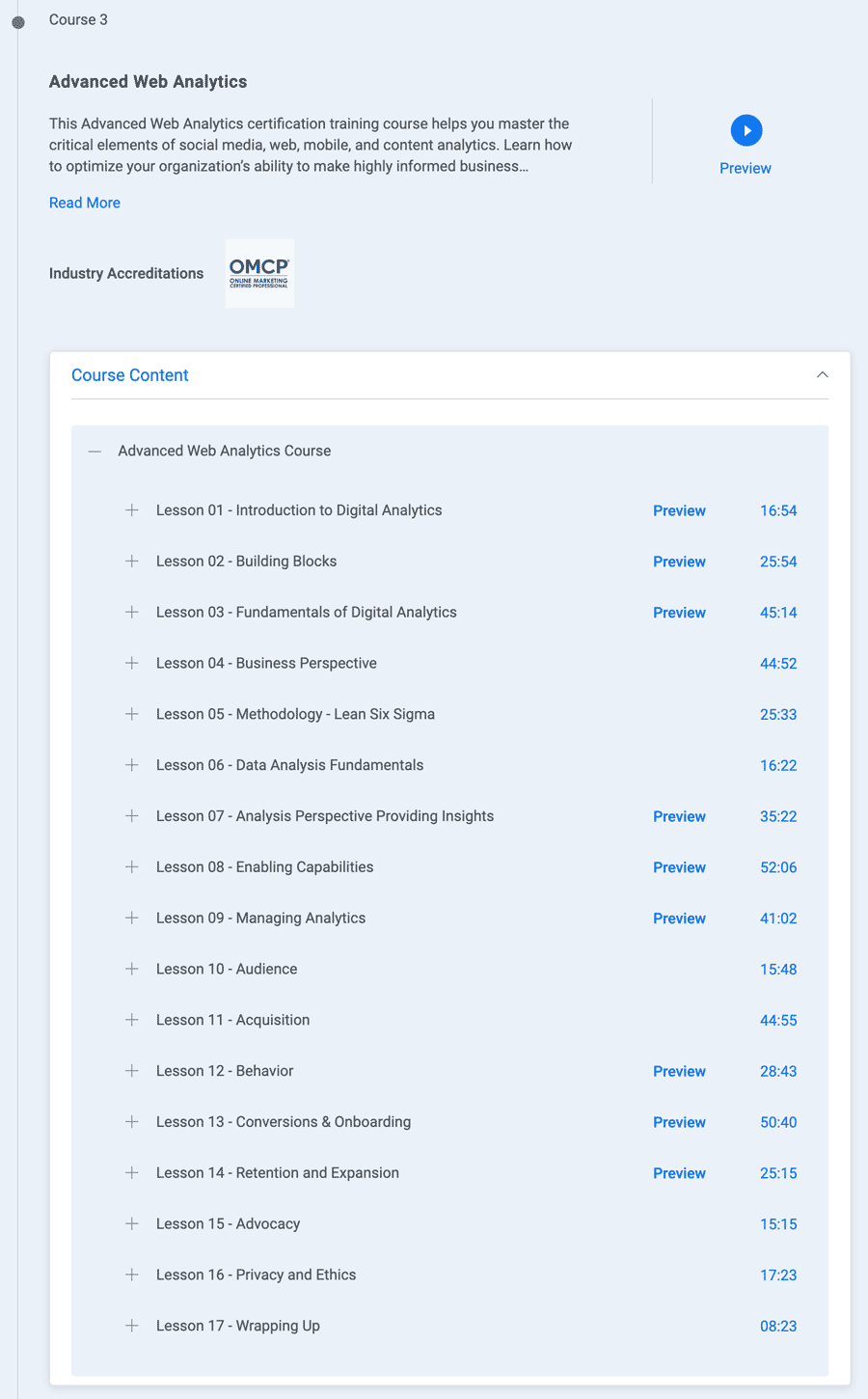This screenshot has height=1399, width=868.
Task: Select Lesson 07 - Analysis Perspective Providing Insights title
Action: [x=325, y=816]
